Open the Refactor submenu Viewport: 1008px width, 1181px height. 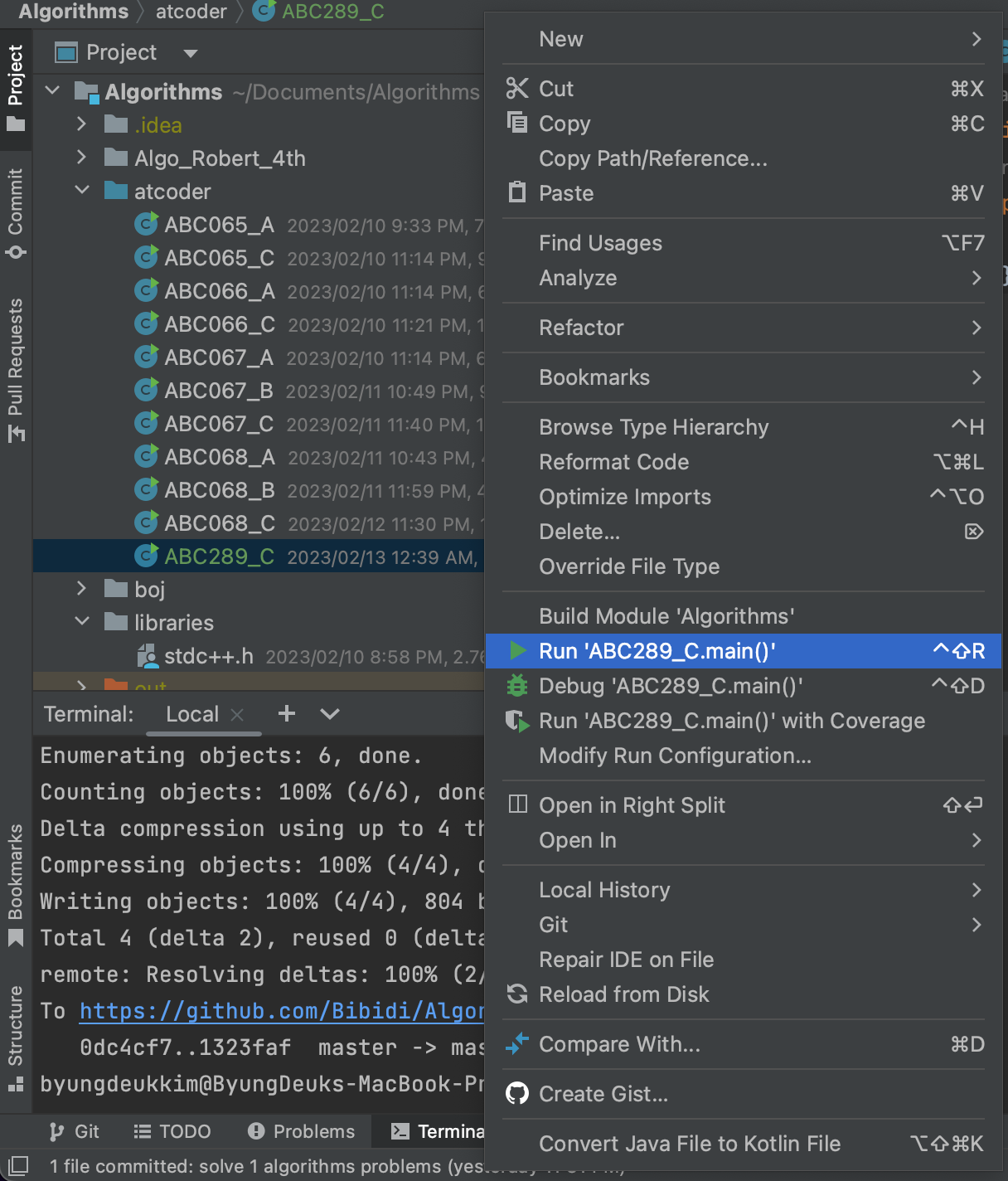pyautogui.click(x=743, y=328)
